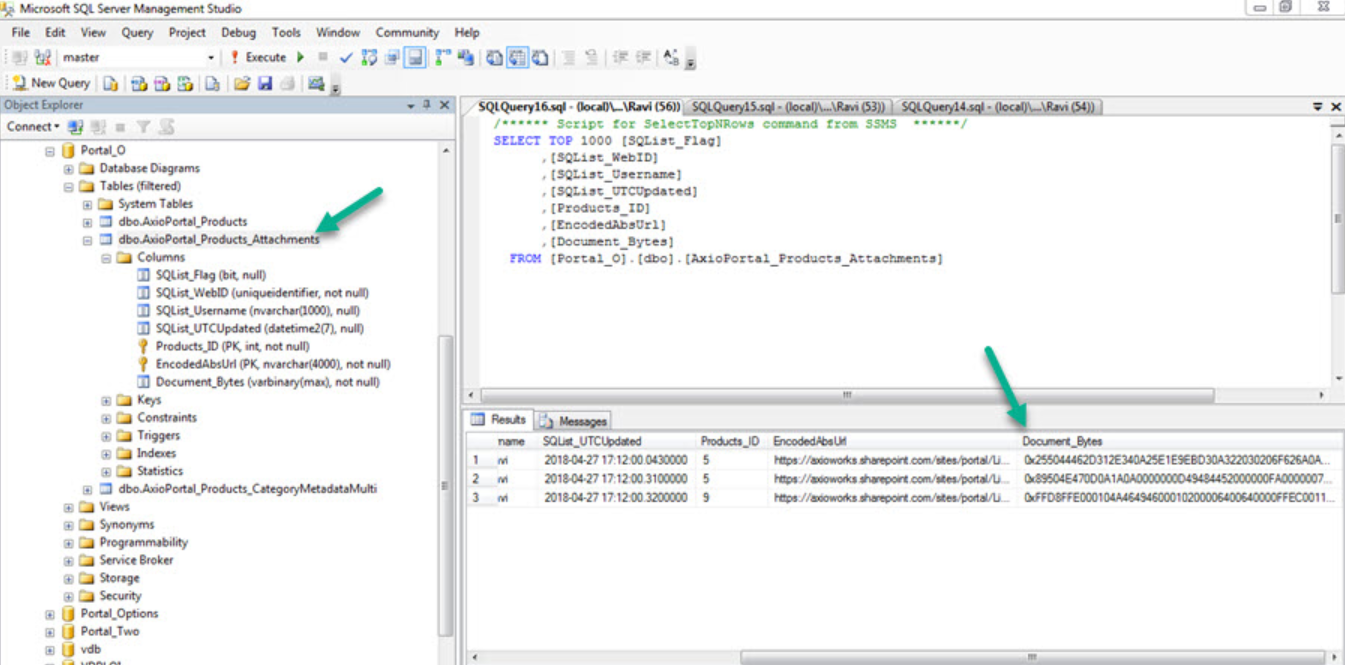Select the Statistics folder
The height and width of the screenshot is (665, 1345).
(160, 472)
